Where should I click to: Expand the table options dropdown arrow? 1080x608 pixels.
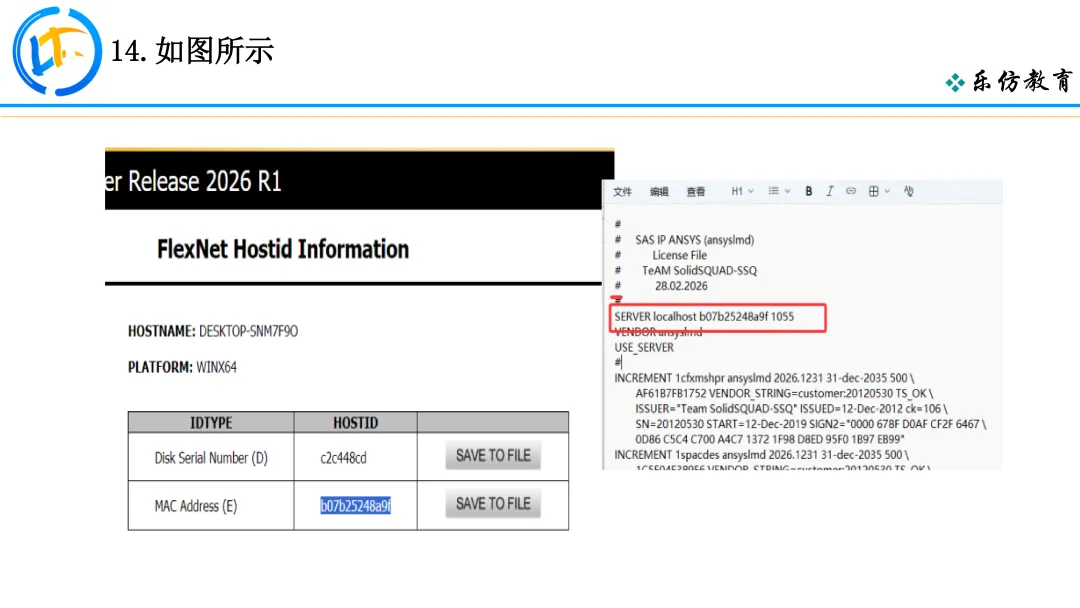pos(887,191)
